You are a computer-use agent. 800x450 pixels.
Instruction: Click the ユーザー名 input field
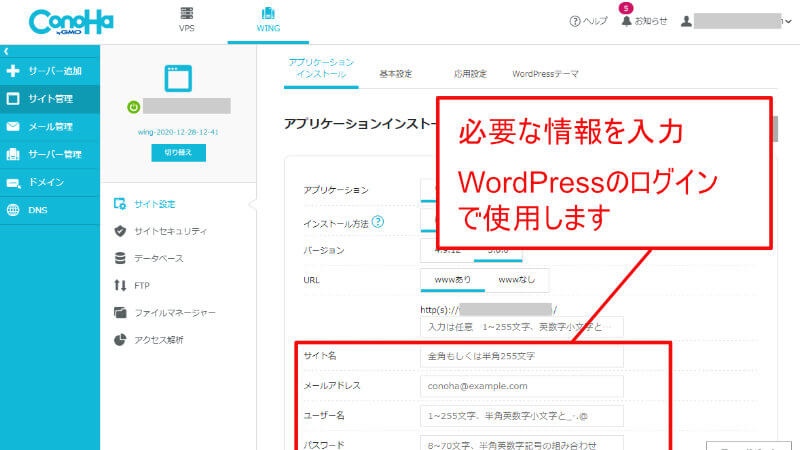point(521,416)
